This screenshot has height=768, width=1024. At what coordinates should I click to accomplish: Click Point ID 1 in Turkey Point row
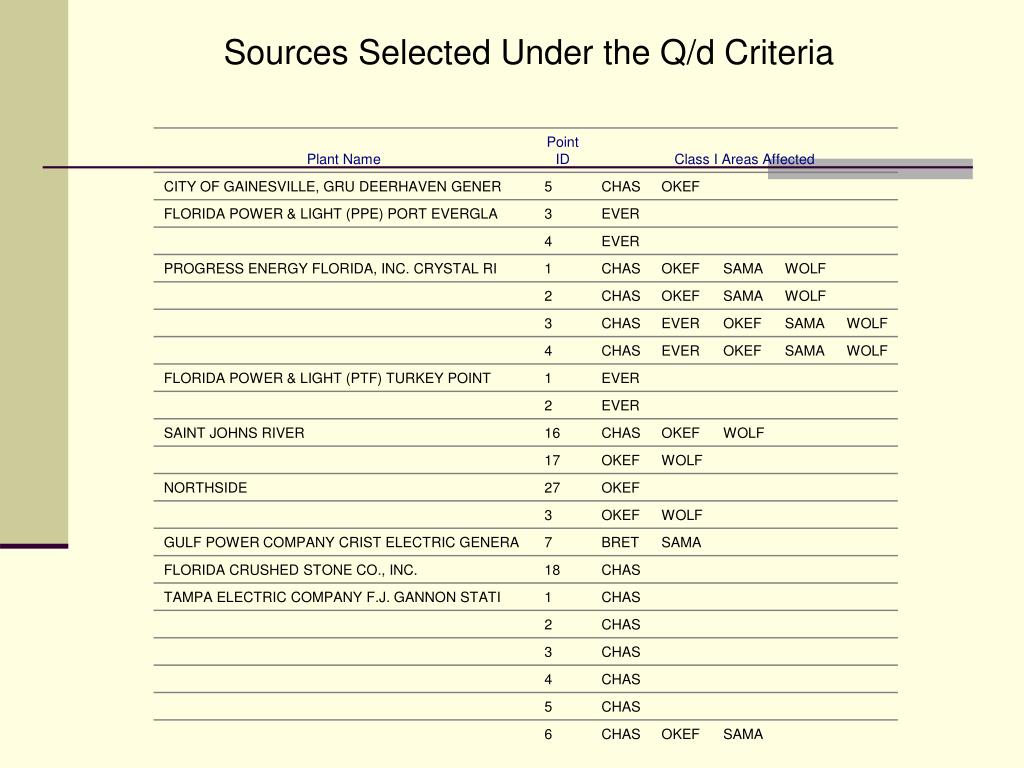(x=548, y=378)
